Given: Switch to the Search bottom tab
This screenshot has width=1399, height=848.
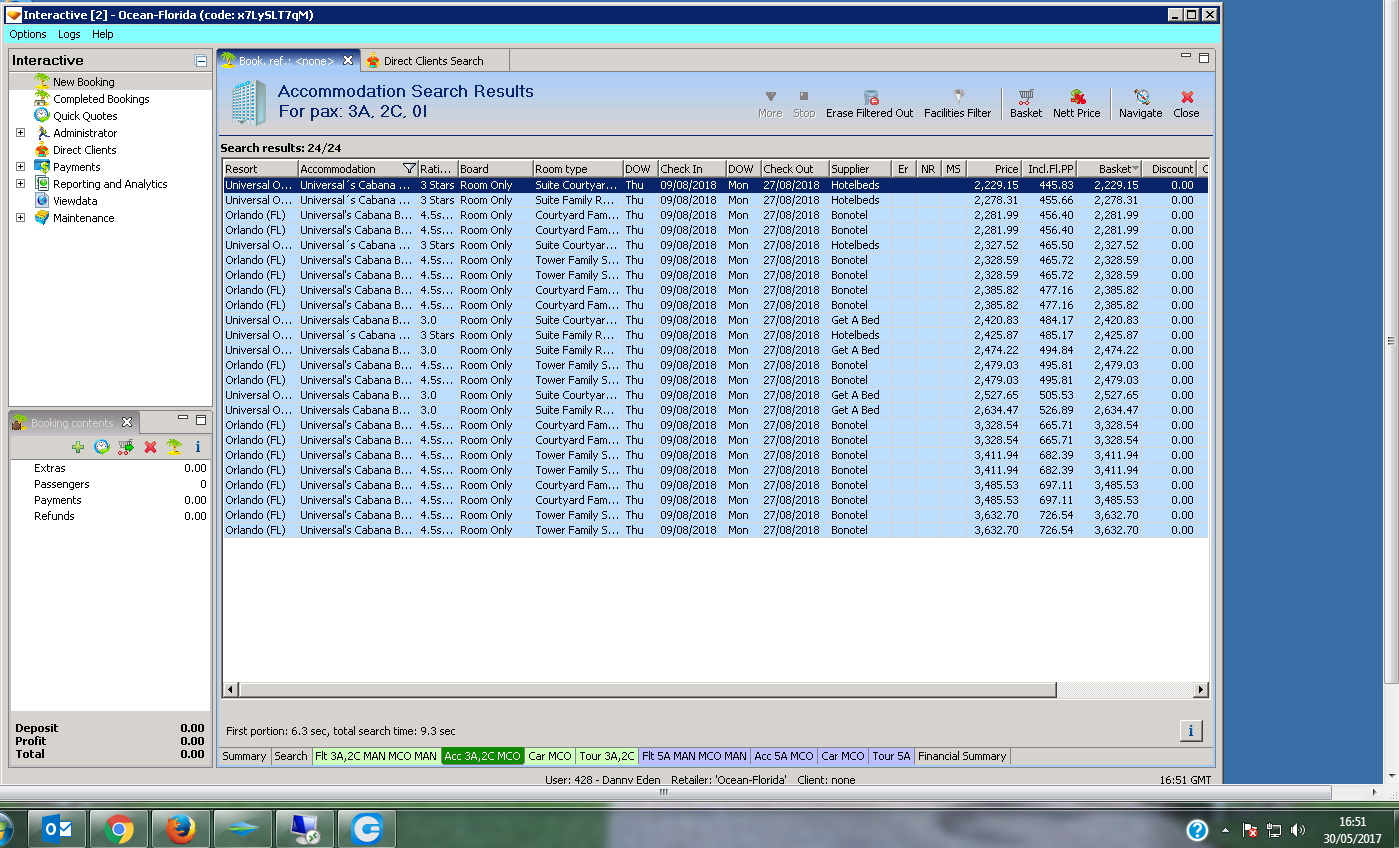Looking at the screenshot, I should click(x=291, y=756).
